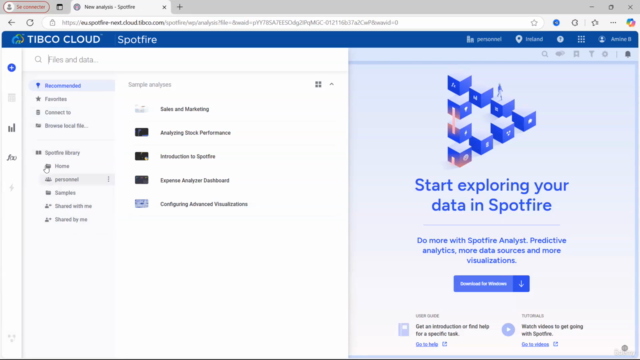Open the analysis settings gear icon
Screen dimensions: 640x360
coord(605,54)
